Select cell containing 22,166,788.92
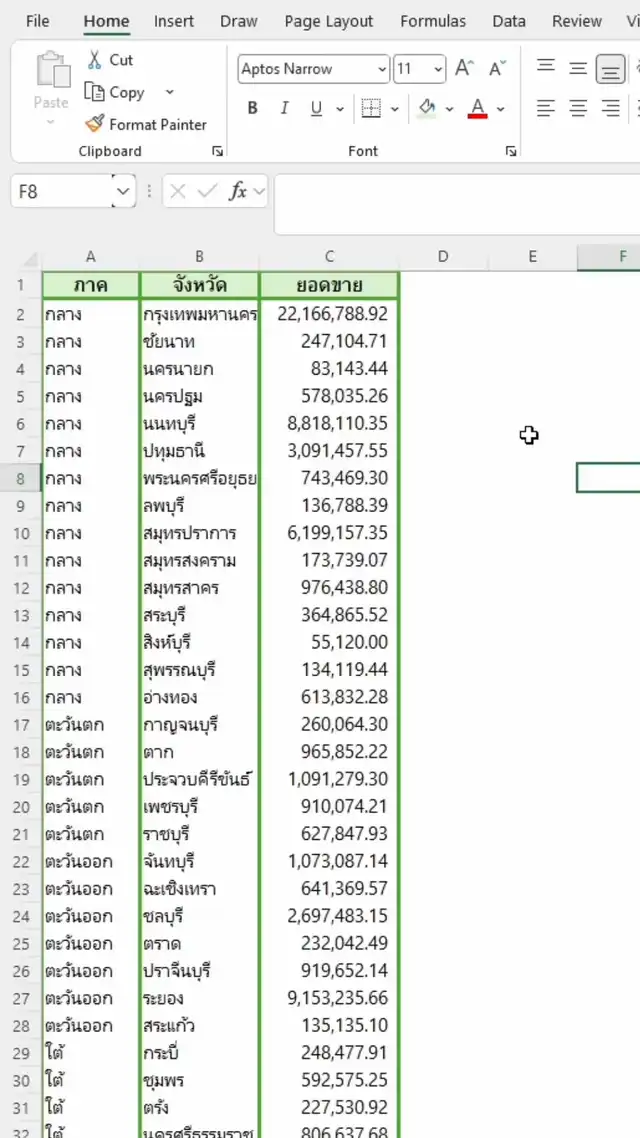640x1138 pixels. tap(330, 314)
